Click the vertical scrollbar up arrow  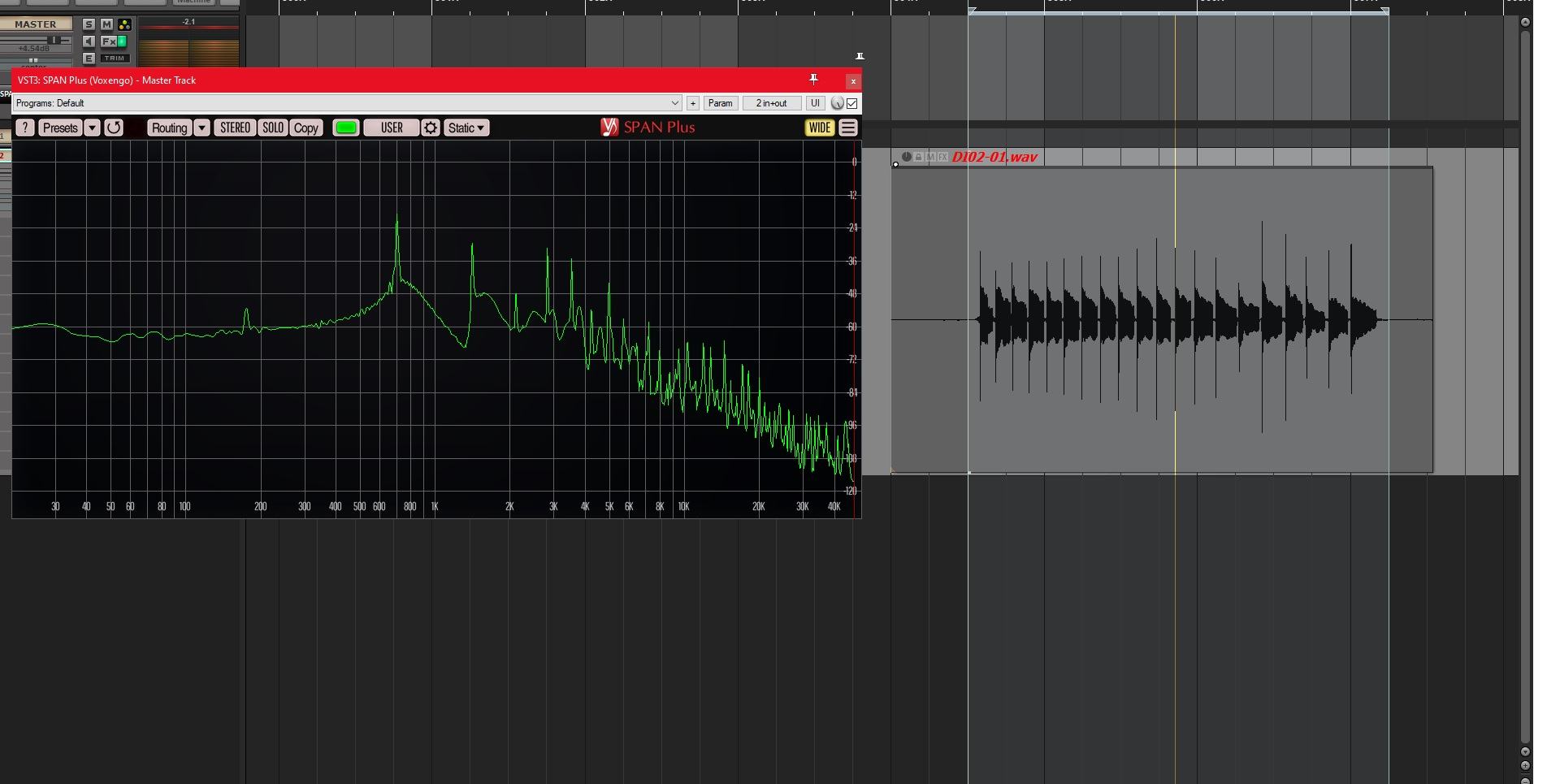(1525, 23)
